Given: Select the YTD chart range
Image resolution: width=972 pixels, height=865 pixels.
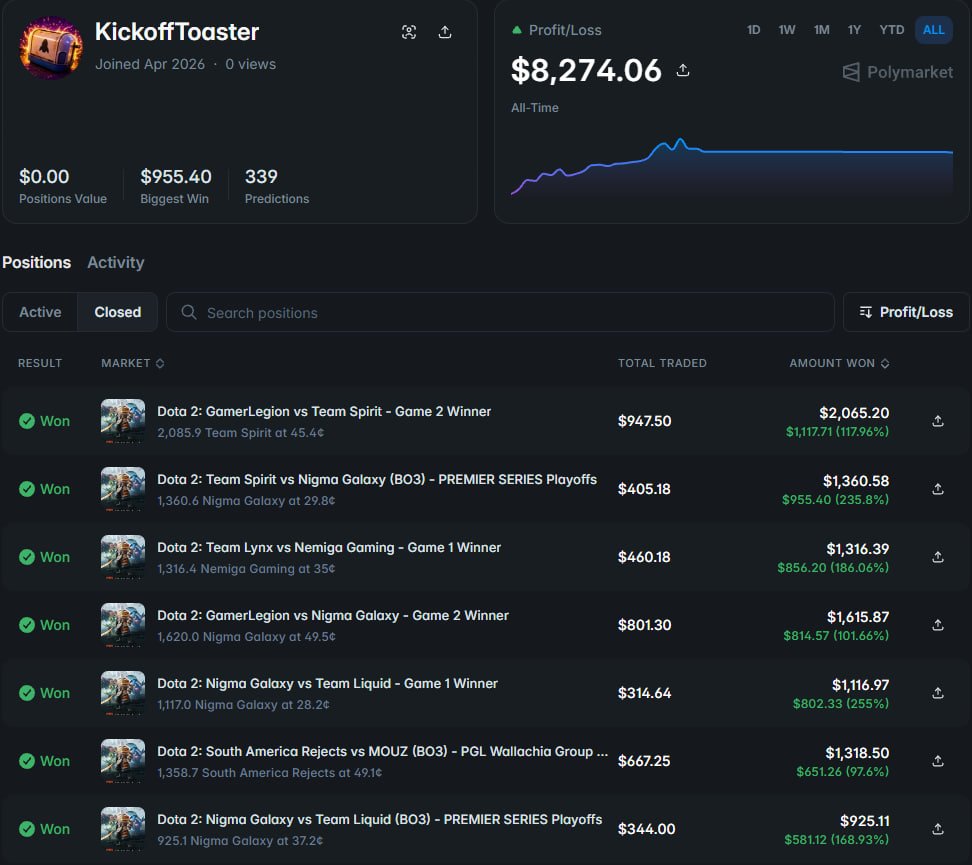Looking at the screenshot, I should tap(891, 30).
